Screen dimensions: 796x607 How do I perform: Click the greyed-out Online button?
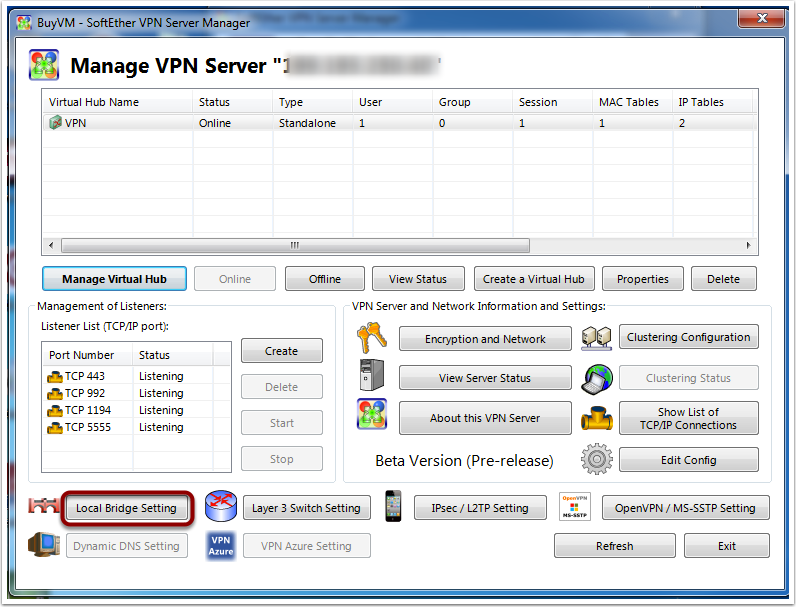pyautogui.click(x=235, y=279)
